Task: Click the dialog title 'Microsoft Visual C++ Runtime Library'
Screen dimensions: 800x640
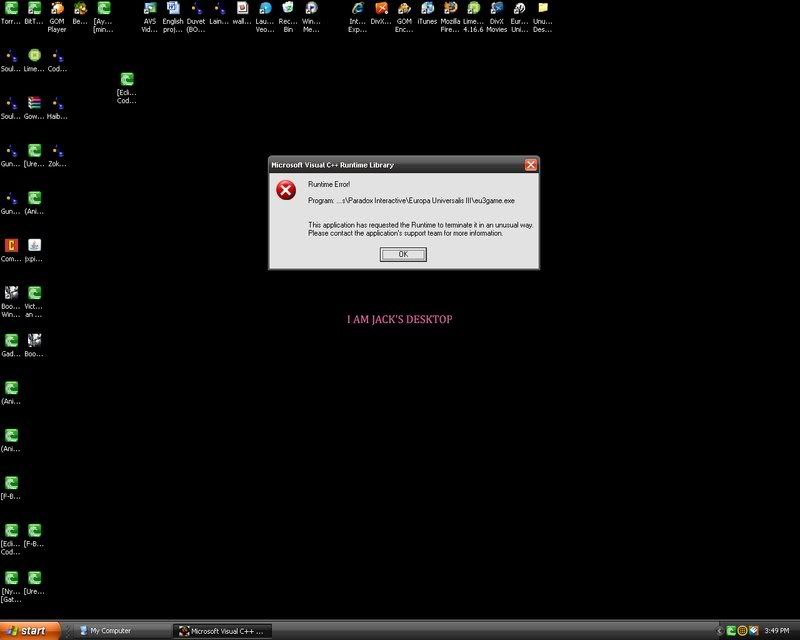Action: pos(332,165)
